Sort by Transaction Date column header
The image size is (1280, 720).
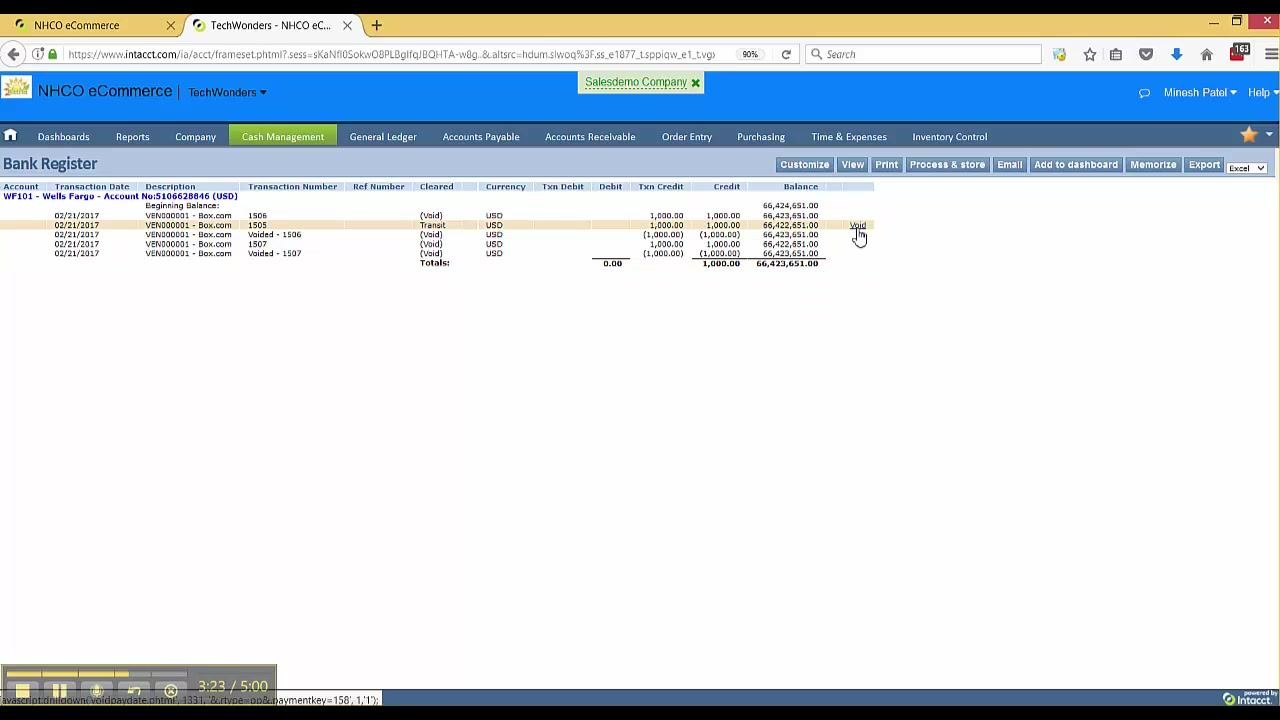pyautogui.click(x=92, y=187)
